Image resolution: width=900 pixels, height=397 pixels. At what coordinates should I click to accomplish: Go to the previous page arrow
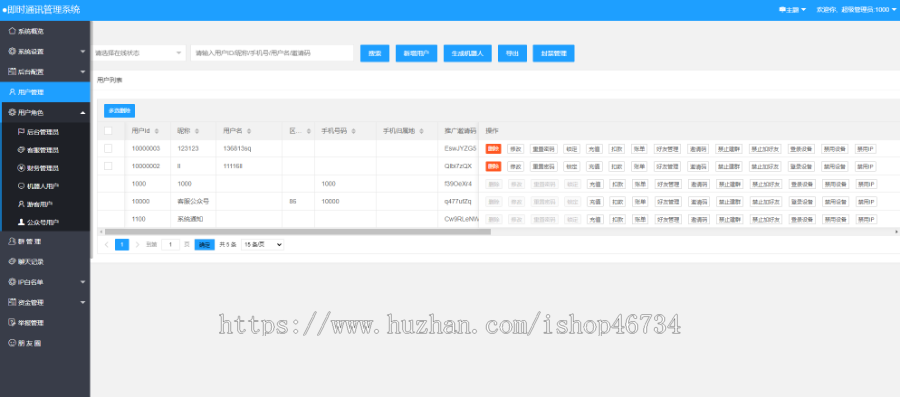[107, 244]
